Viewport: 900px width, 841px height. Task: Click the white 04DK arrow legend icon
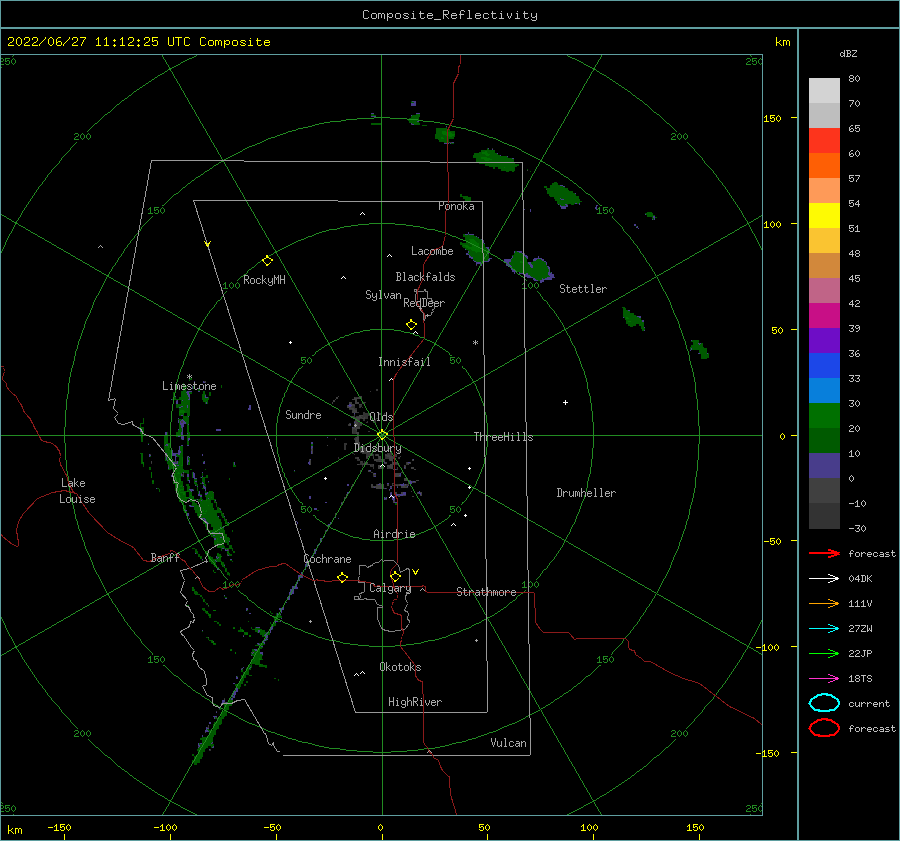[824, 578]
